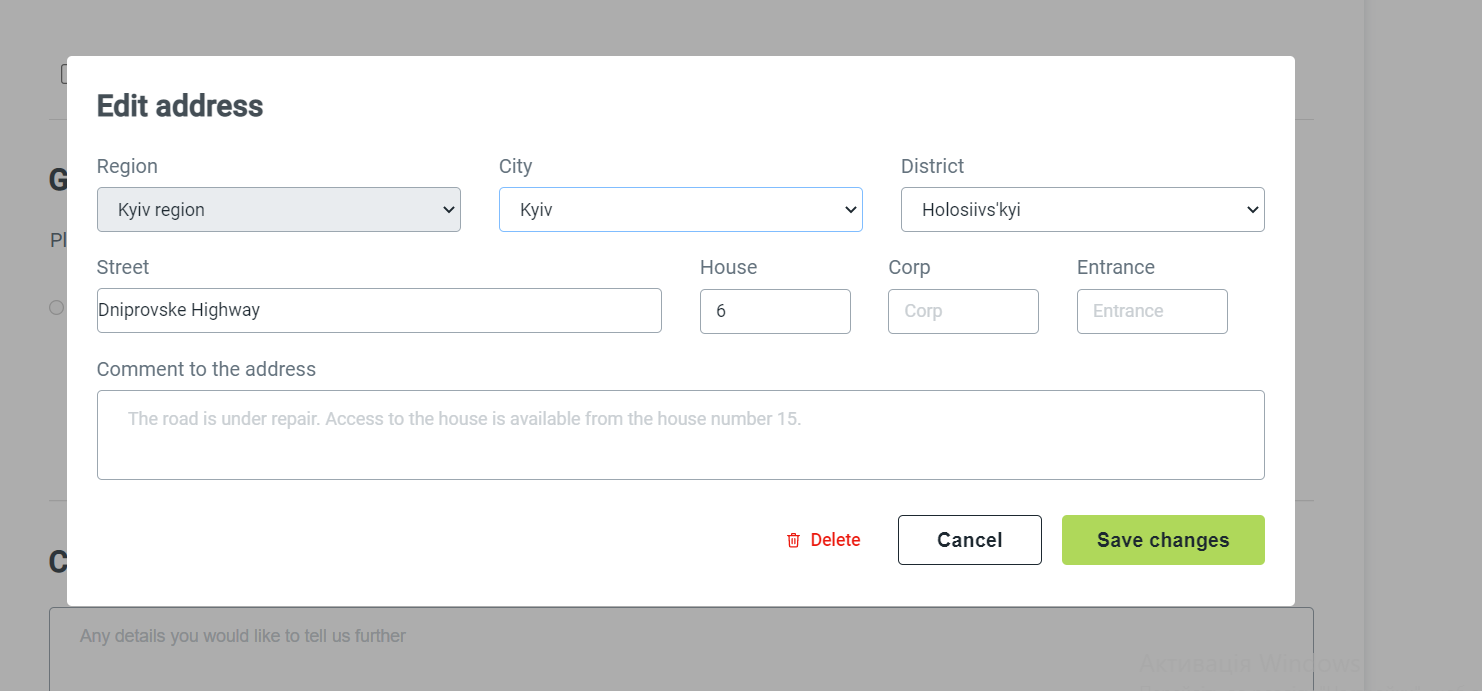Focus the Any details textarea below the dialog

tap(680, 648)
